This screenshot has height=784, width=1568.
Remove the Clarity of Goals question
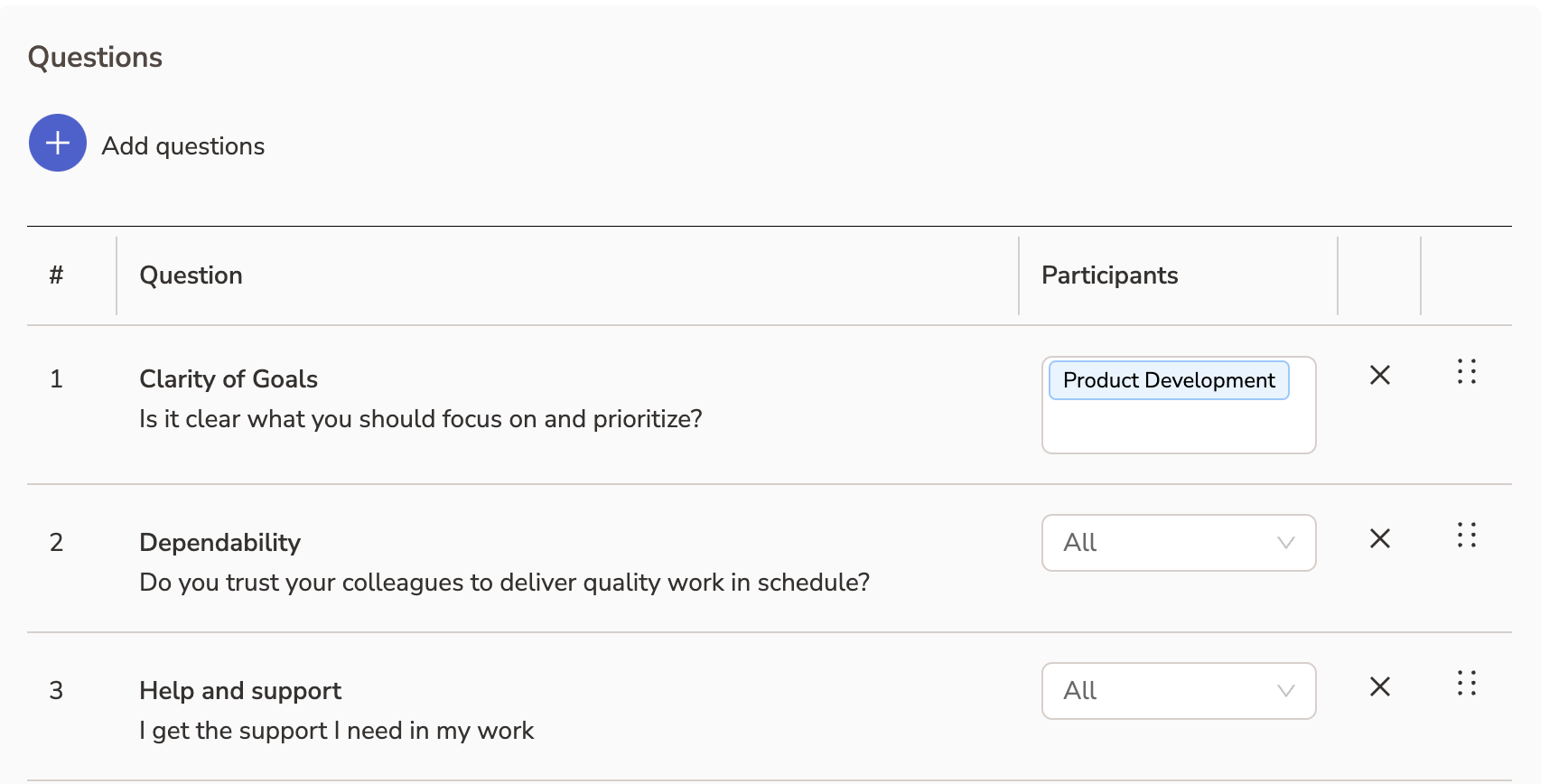pos(1379,375)
